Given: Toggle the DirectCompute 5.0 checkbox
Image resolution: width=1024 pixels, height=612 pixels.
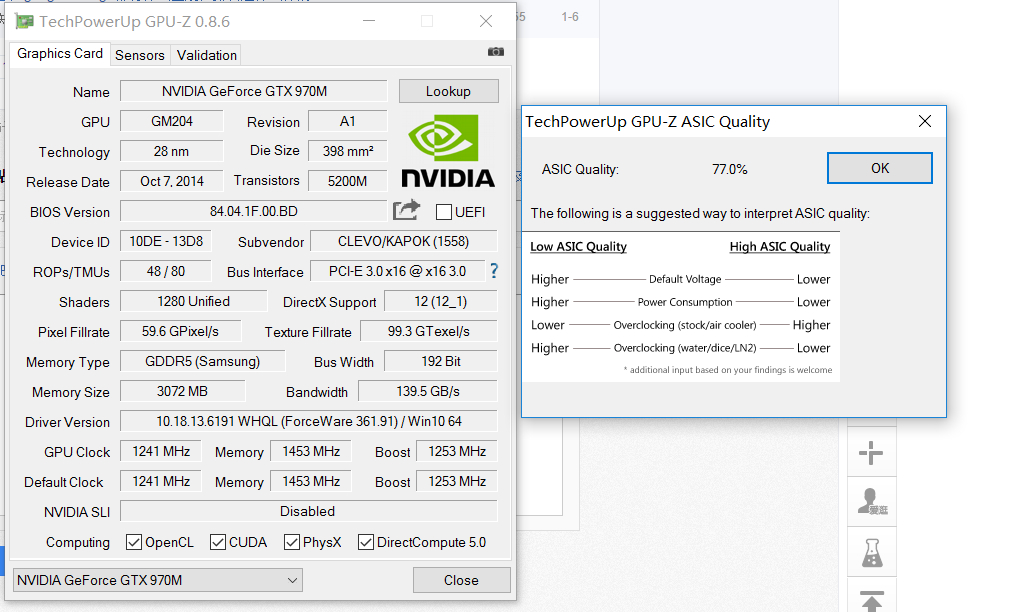Looking at the screenshot, I should (366, 542).
